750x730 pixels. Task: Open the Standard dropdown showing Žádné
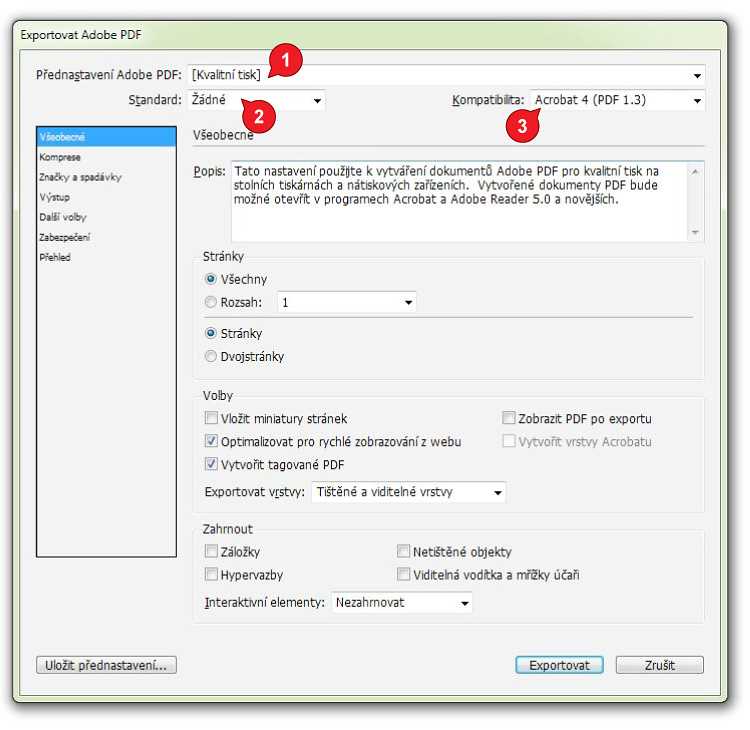[256, 100]
